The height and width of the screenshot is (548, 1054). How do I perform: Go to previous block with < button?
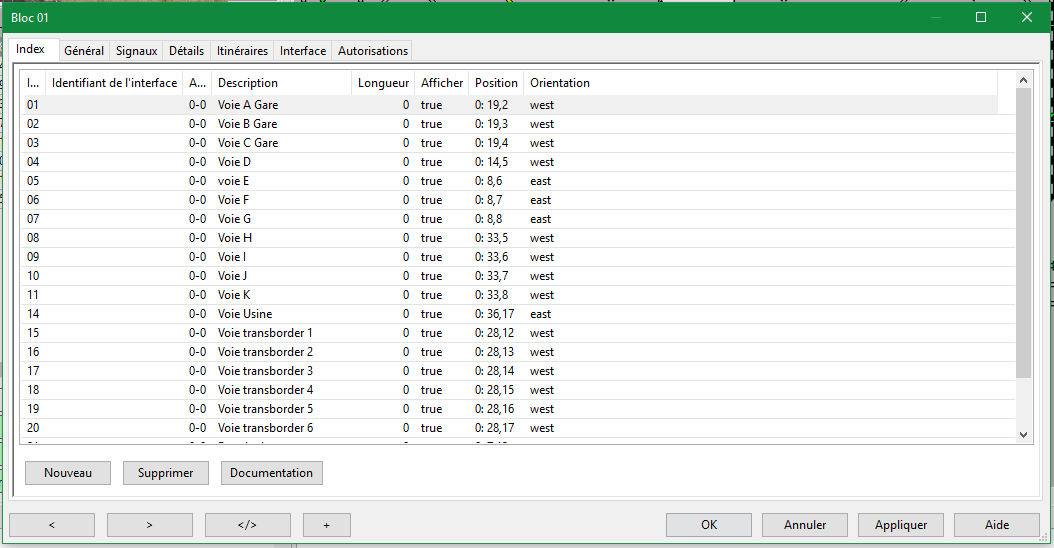click(x=52, y=525)
